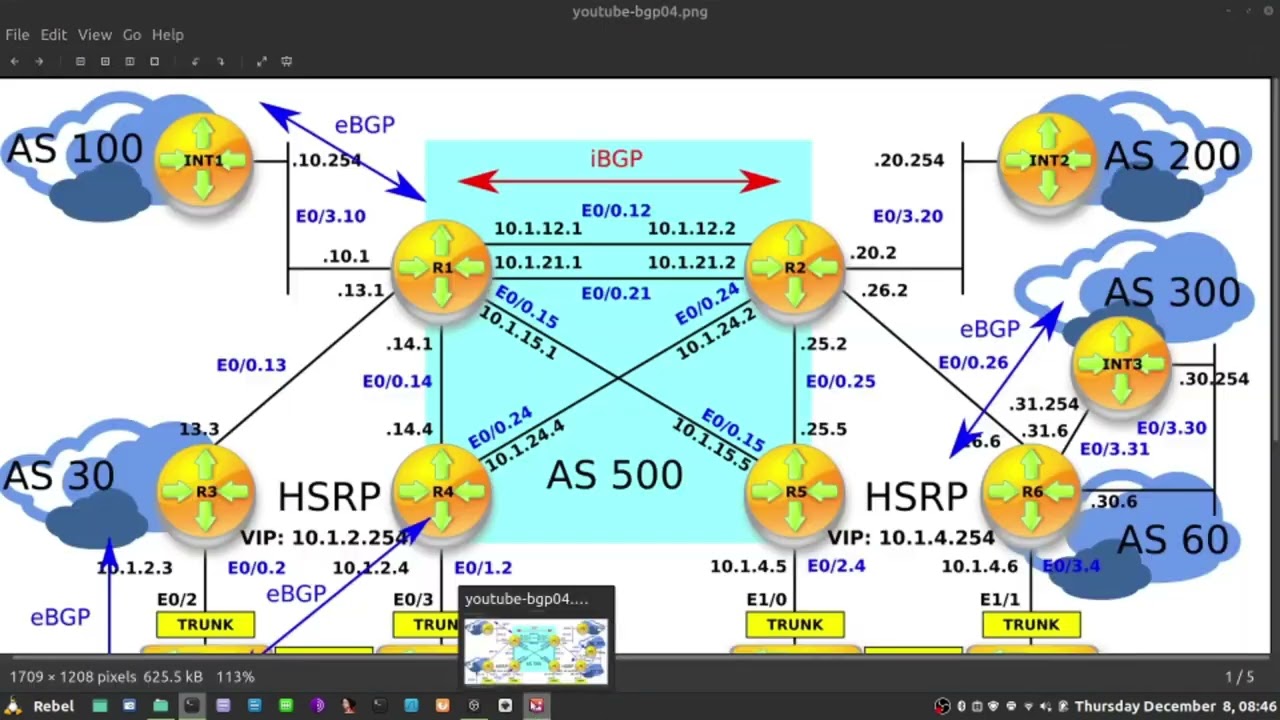1280x720 pixels.
Task: Click the second zoom button in the toolbar
Action: (105, 62)
